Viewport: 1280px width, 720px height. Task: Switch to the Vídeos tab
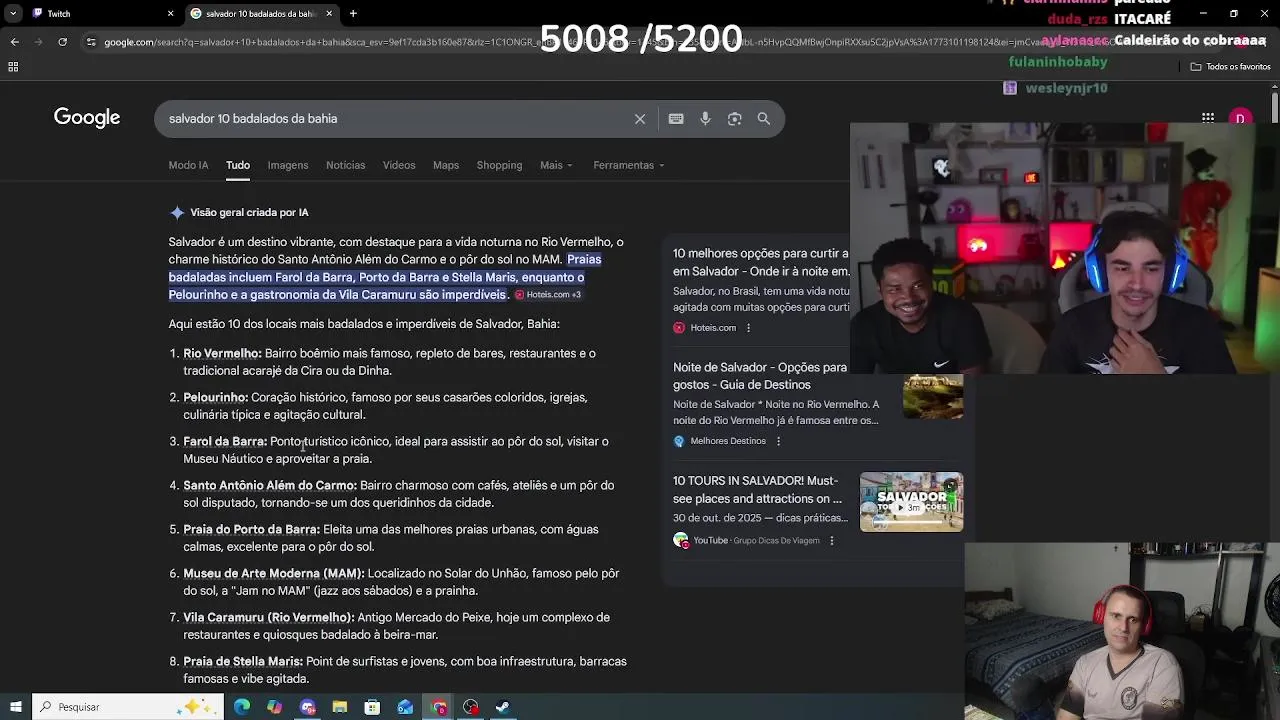[399, 165]
